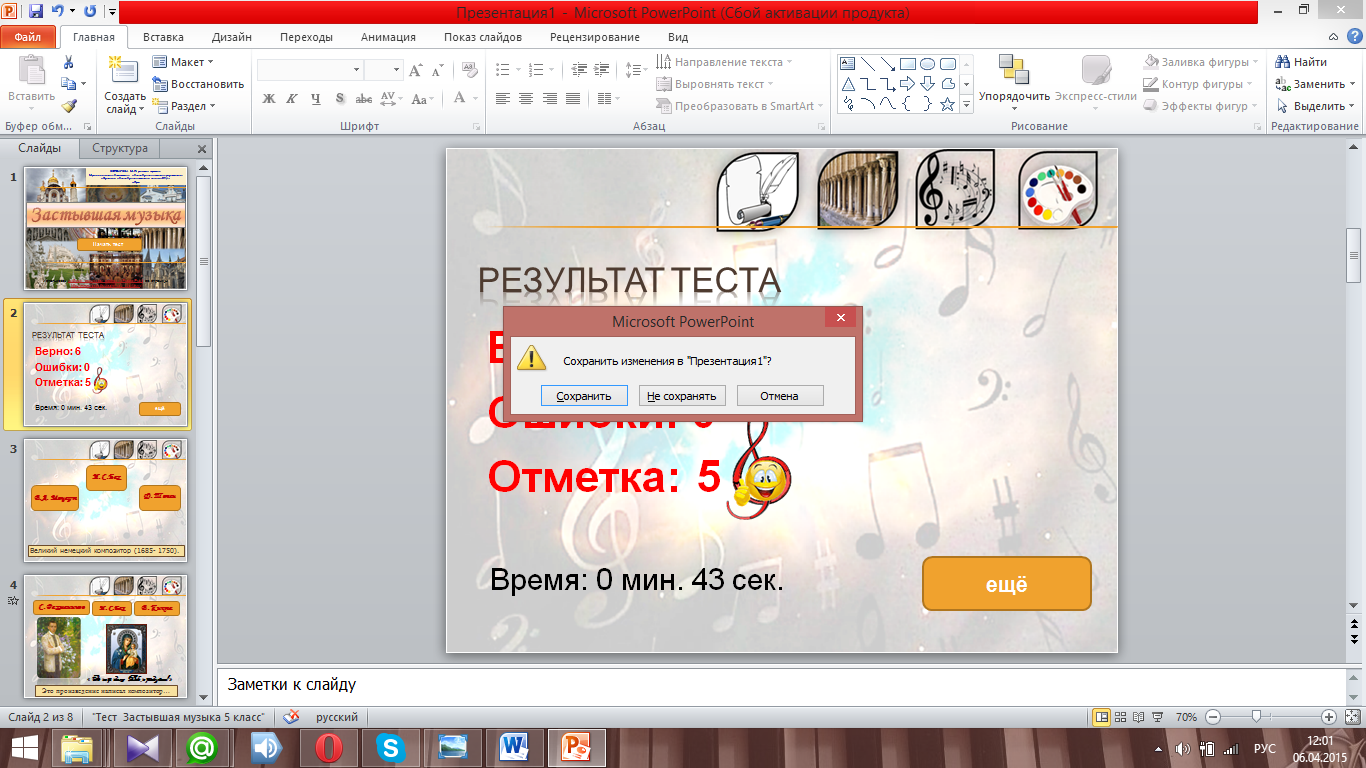Expand the shapes gallery More arrow
1366x768 pixels.
[967, 103]
